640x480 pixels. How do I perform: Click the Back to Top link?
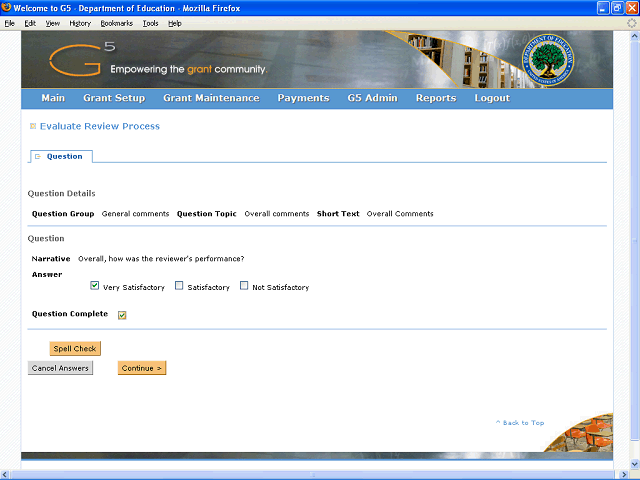[x=520, y=423]
